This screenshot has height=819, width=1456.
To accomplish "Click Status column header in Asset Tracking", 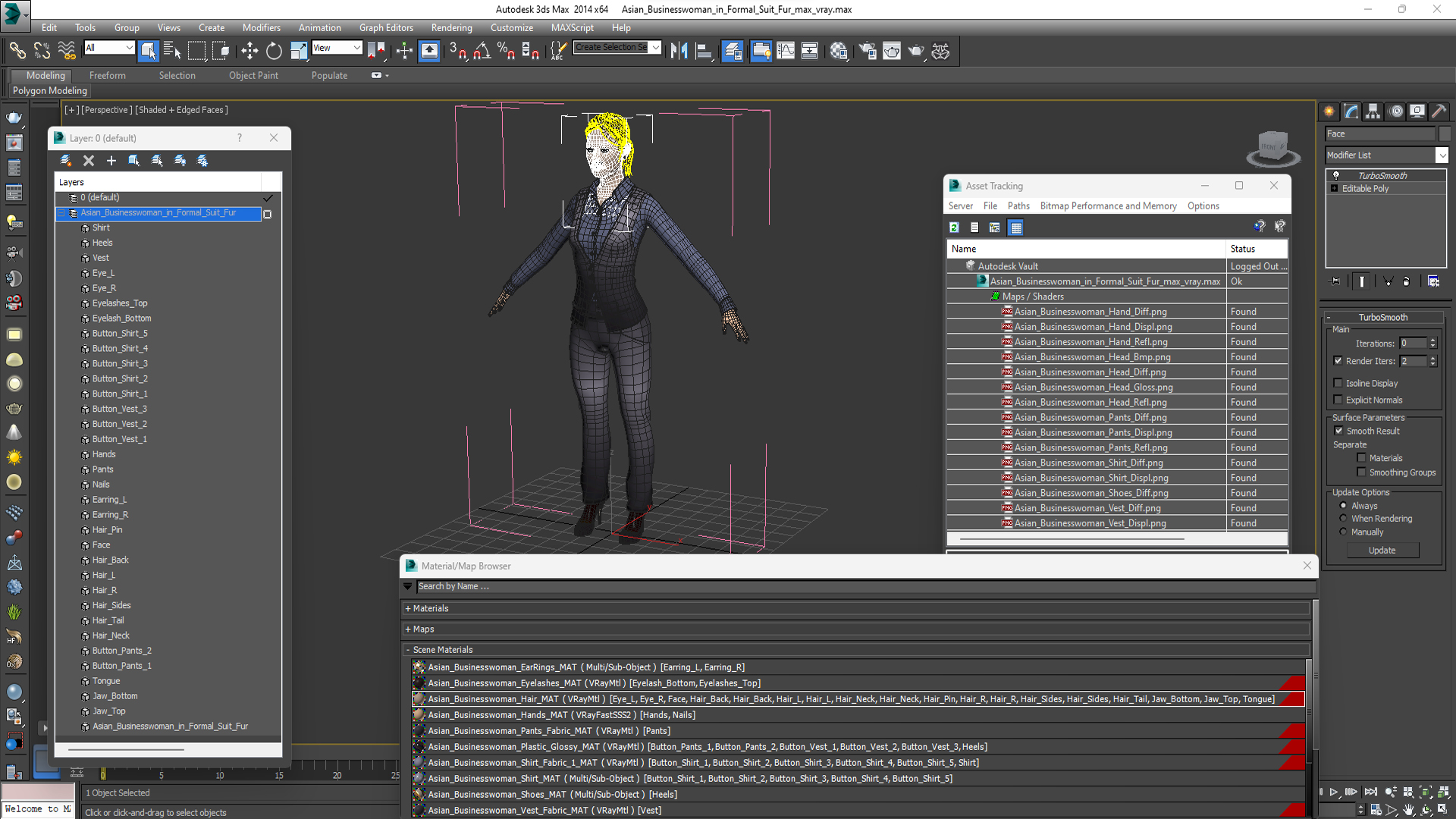I will [1257, 249].
